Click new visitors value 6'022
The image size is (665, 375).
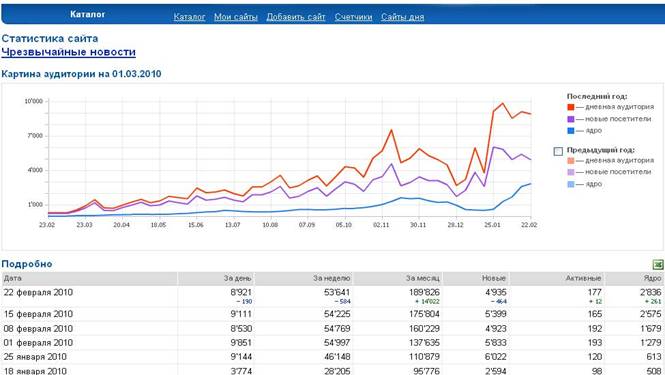click(495, 357)
